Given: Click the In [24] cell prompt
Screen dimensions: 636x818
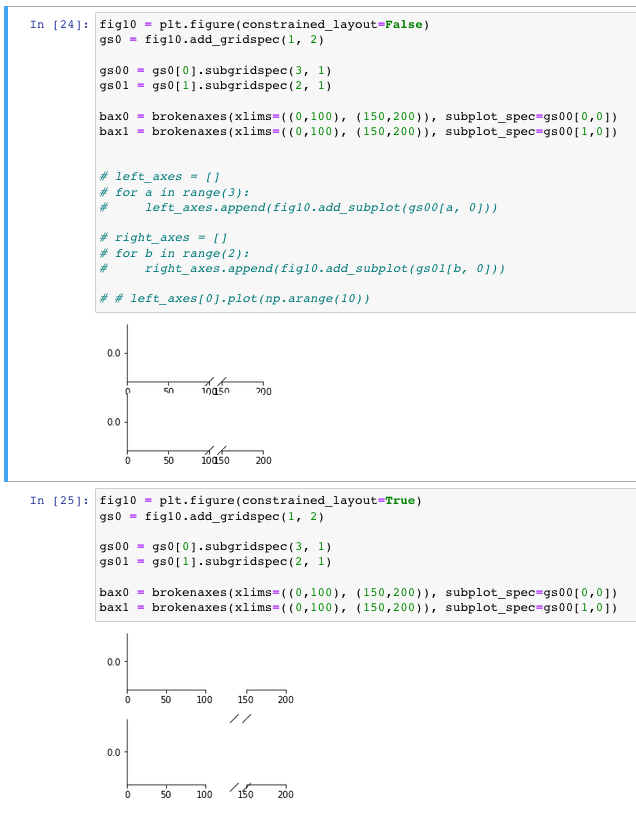Looking at the screenshot, I should point(59,25).
